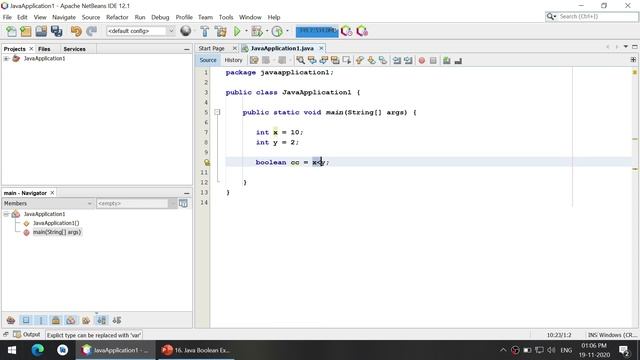Viewport: 640px width, 360px height.
Task: Open the Output window button
Action: point(27,335)
